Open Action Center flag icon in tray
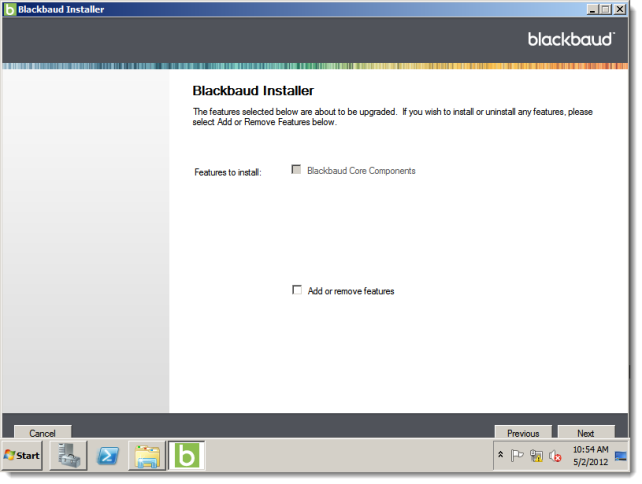Viewport: 642px width, 484px height. coord(517,455)
